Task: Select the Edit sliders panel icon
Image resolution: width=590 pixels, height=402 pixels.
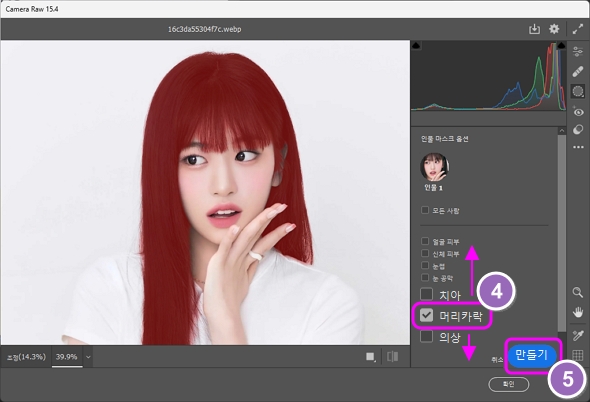Action: click(578, 51)
